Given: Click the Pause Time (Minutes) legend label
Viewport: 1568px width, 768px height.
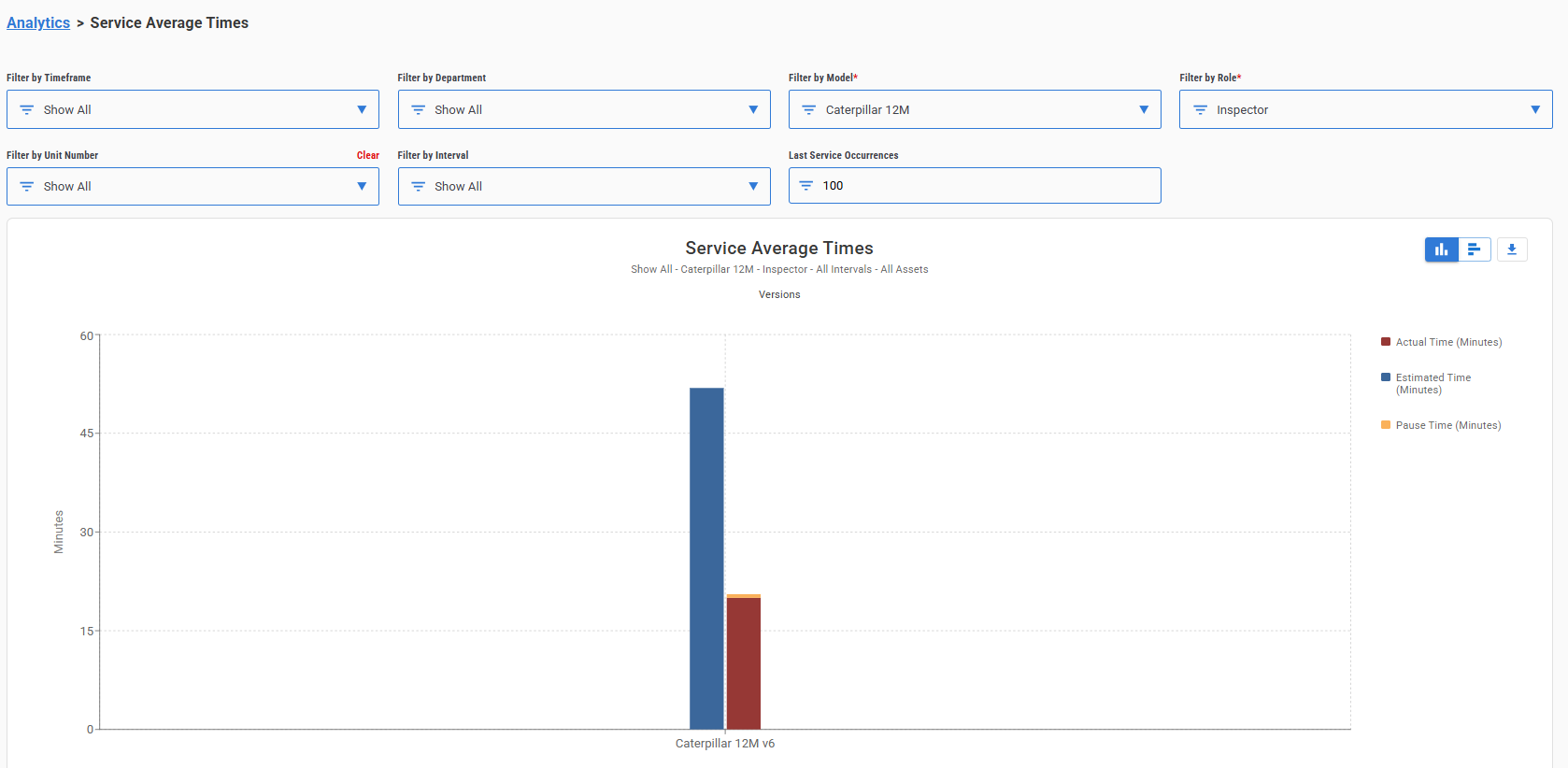Looking at the screenshot, I should coord(1448,425).
